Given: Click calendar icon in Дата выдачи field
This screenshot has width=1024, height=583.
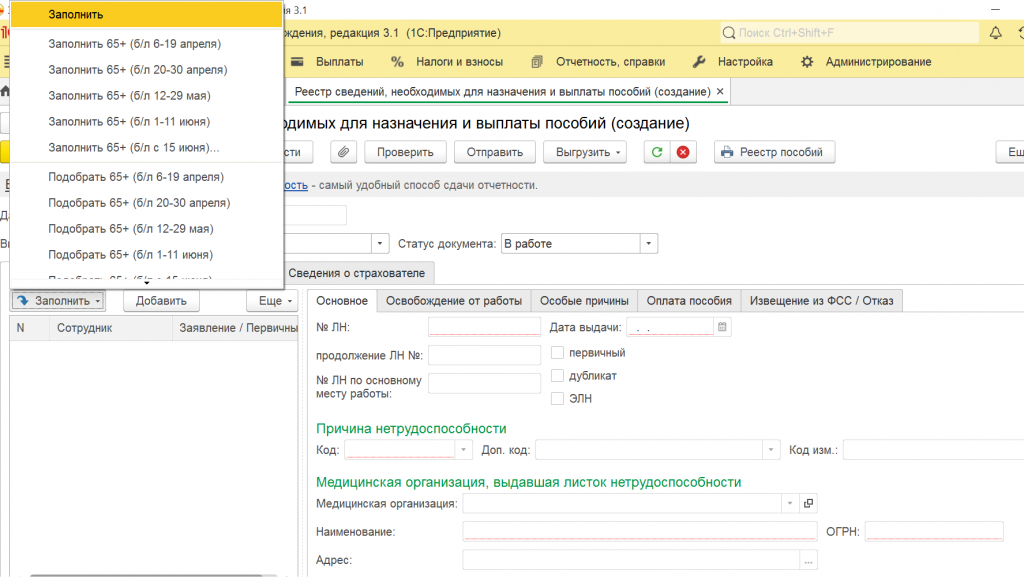Looking at the screenshot, I should coord(723,327).
